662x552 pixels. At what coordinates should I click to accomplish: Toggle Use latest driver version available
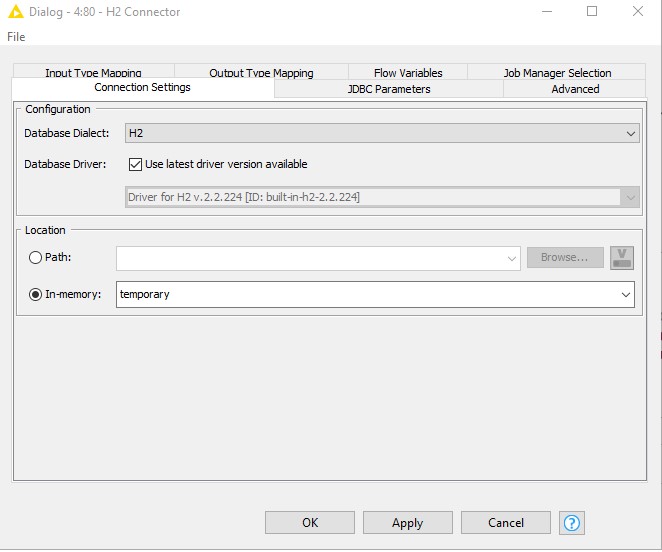[x=136, y=164]
